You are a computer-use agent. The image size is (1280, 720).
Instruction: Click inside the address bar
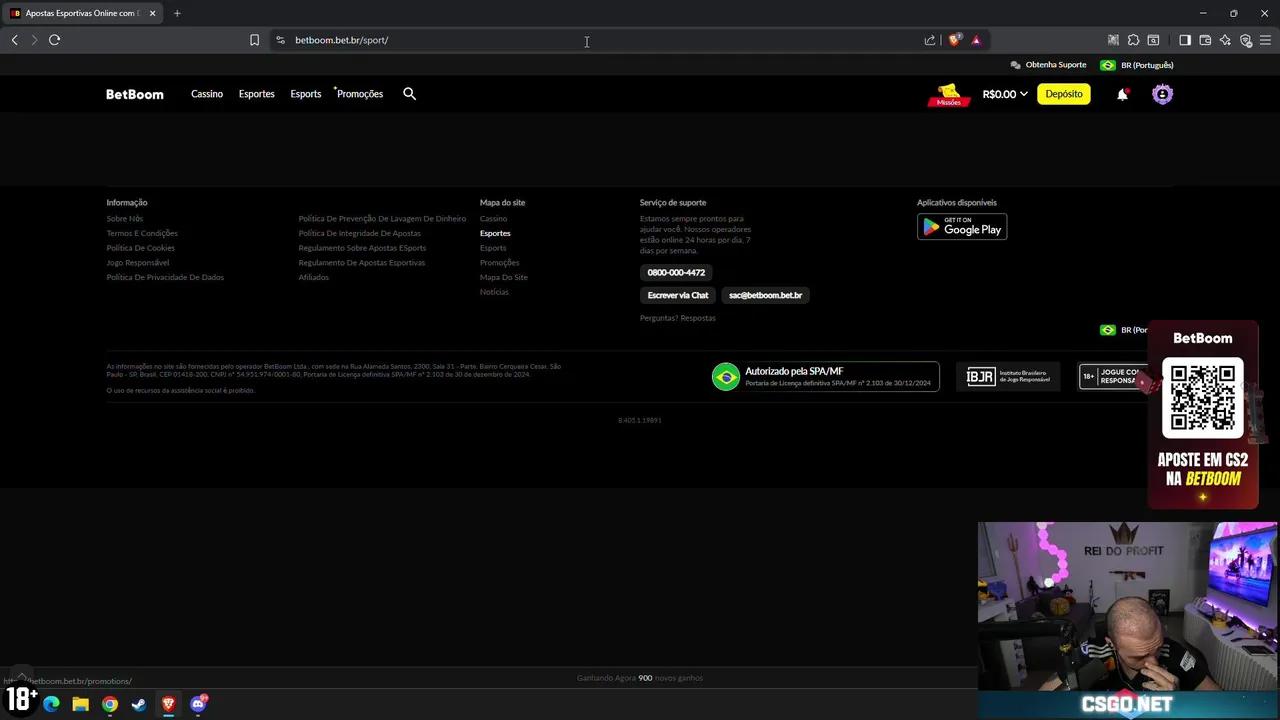pos(500,40)
